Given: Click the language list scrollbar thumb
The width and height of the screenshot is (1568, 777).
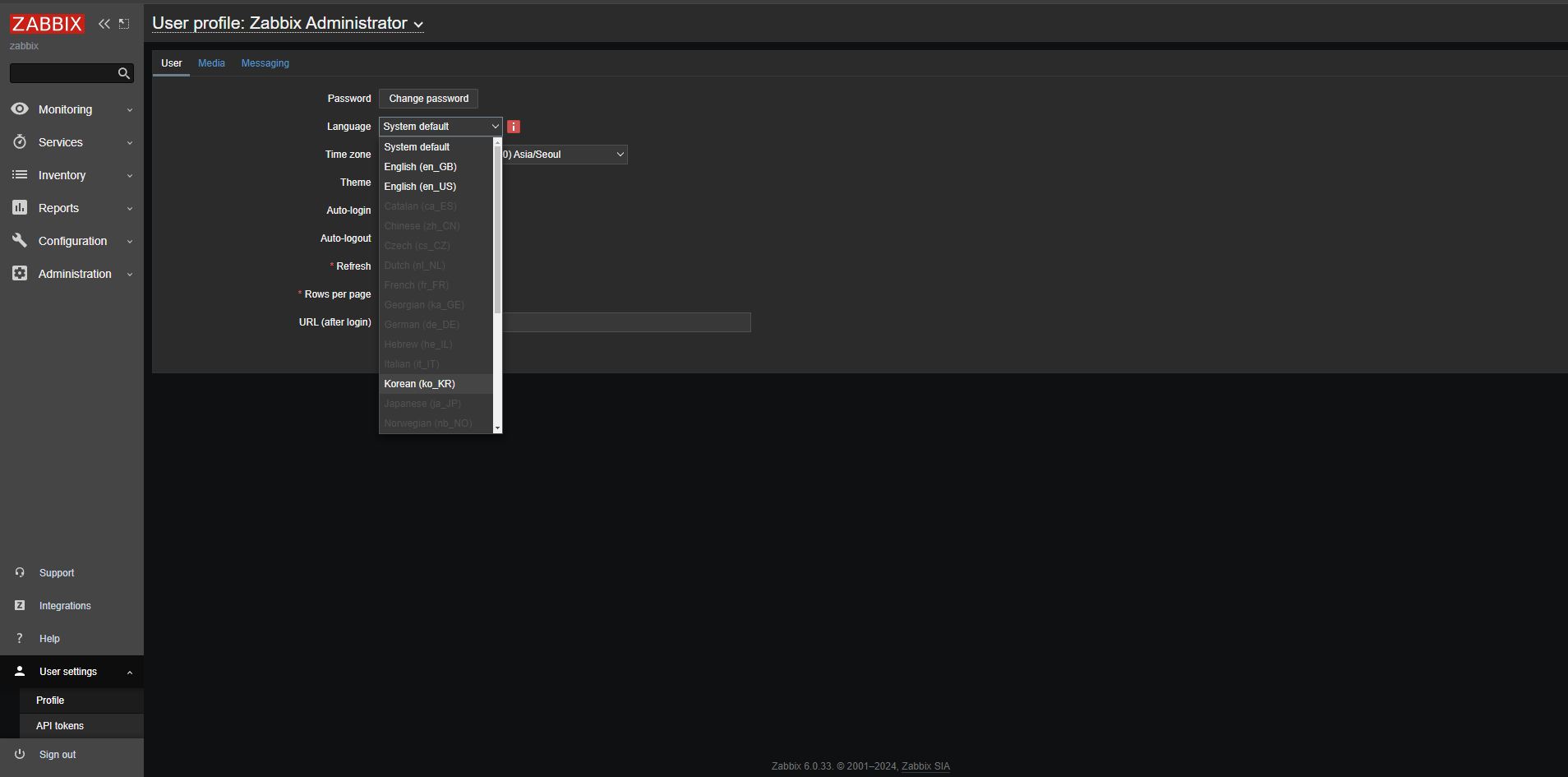Looking at the screenshot, I should [497, 230].
